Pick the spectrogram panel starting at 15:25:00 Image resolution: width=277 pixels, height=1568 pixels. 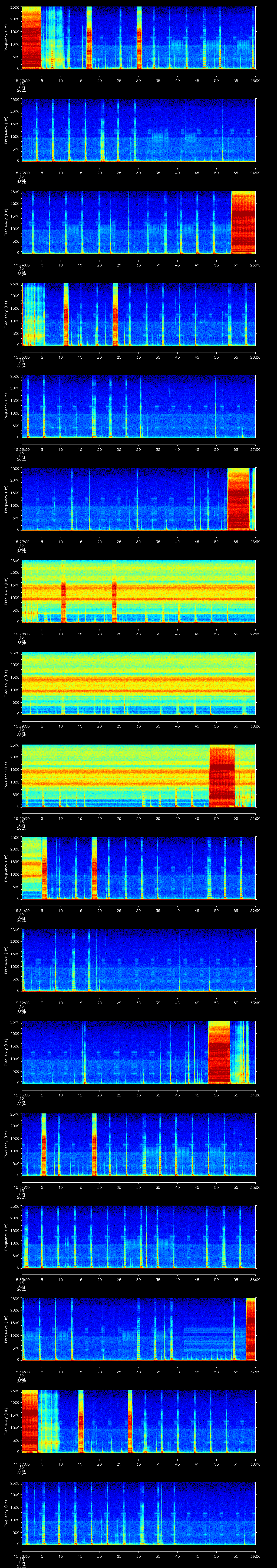(138, 314)
